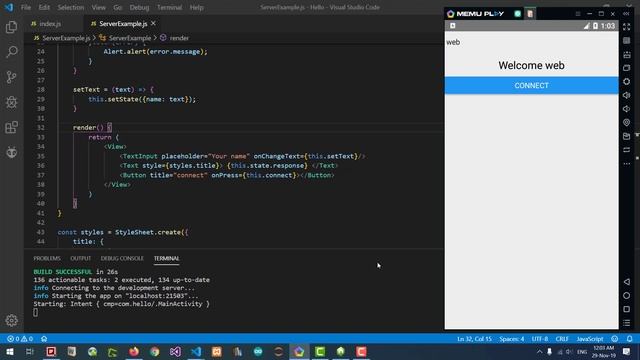This screenshot has width=640, height=360.
Task: Change encoding via UTF-8 status item
Action: point(540,339)
